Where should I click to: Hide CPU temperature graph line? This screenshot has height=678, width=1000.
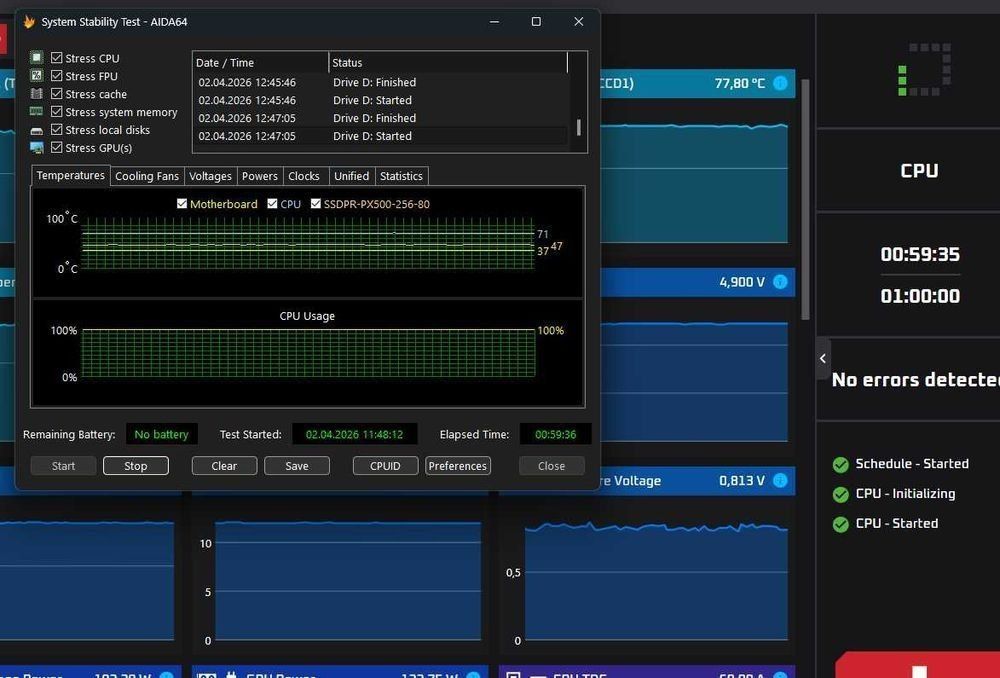pyautogui.click(x=272, y=203)
